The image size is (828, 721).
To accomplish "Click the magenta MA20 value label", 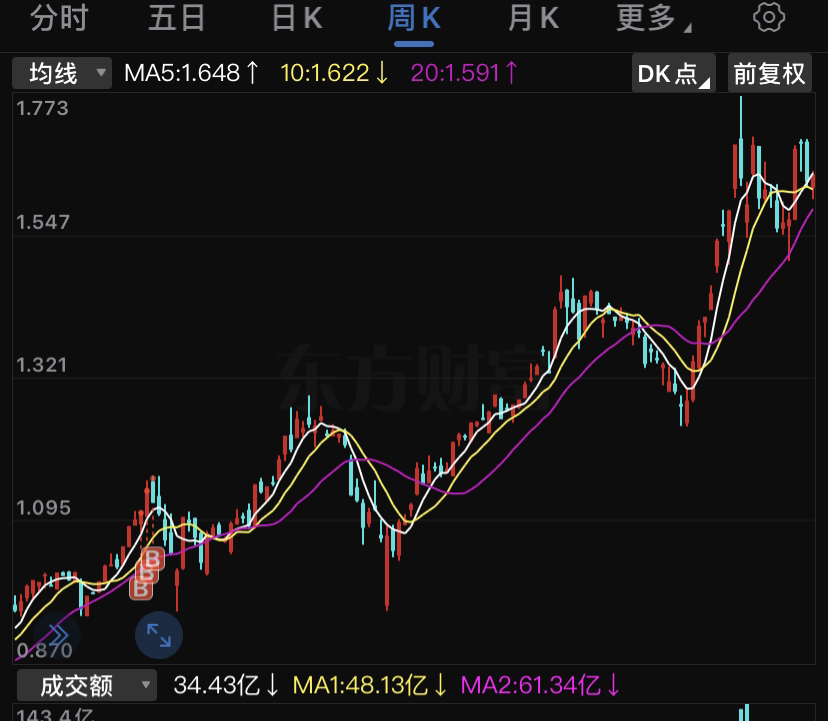I will 455,73.
